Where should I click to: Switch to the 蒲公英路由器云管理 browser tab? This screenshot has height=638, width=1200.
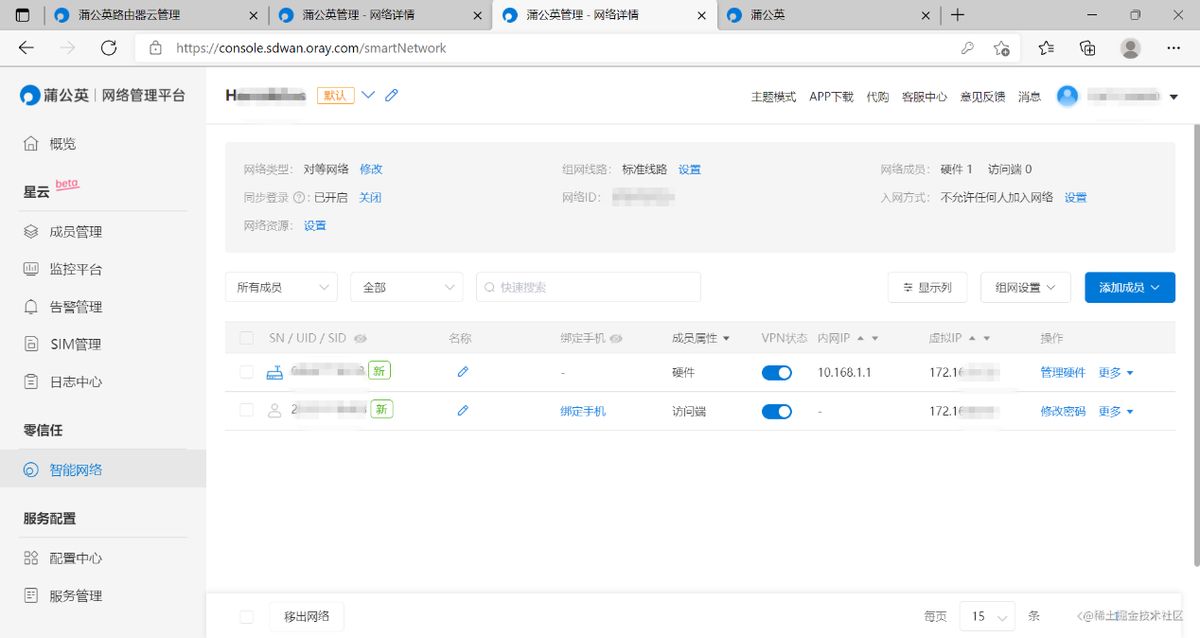129,15
